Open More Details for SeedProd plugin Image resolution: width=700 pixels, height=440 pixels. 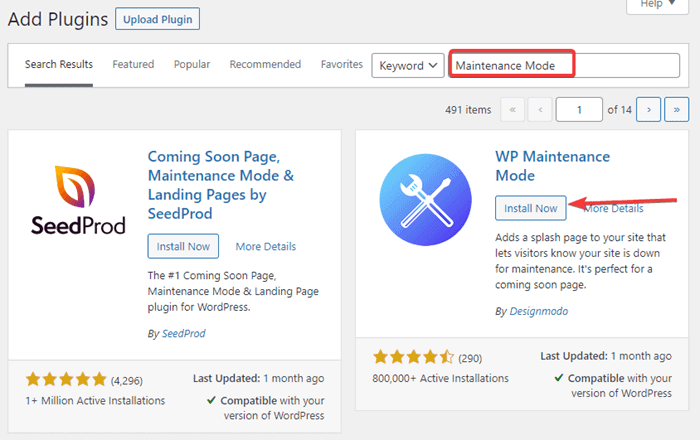point(266,246)
